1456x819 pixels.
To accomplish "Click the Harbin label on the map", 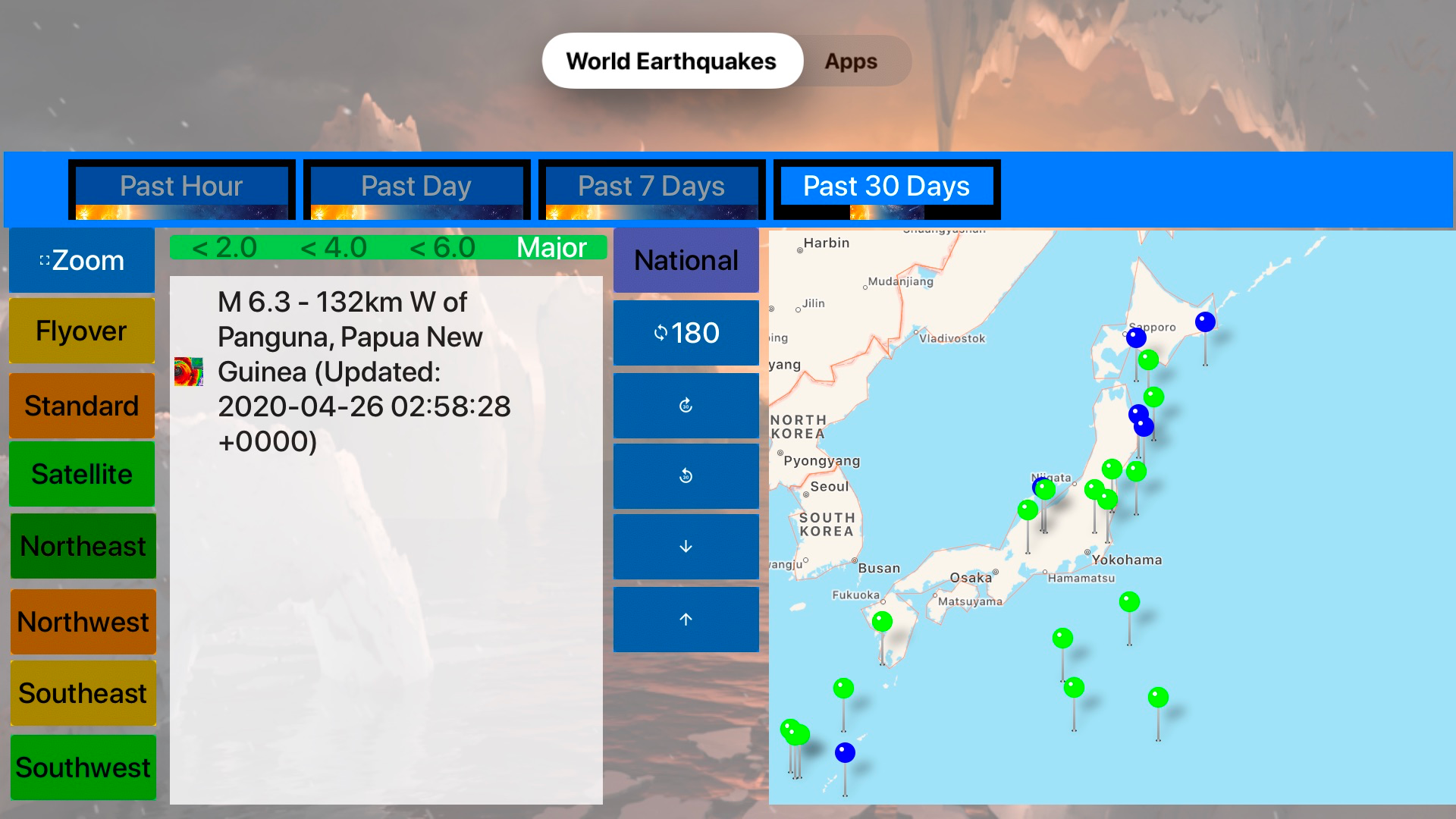I will (x=827, y=243).
